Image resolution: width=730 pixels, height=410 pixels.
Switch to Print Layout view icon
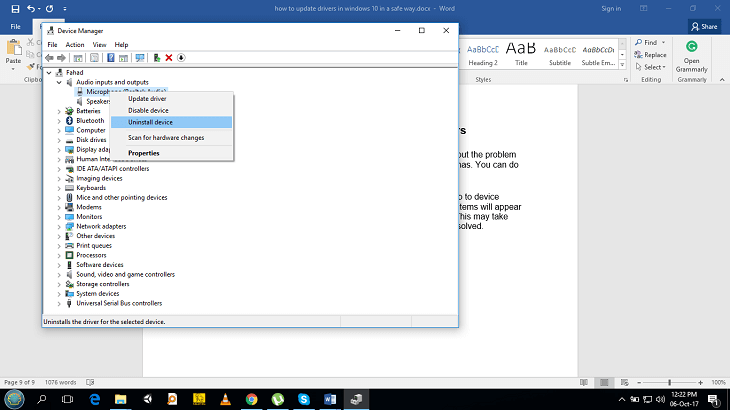604,383
